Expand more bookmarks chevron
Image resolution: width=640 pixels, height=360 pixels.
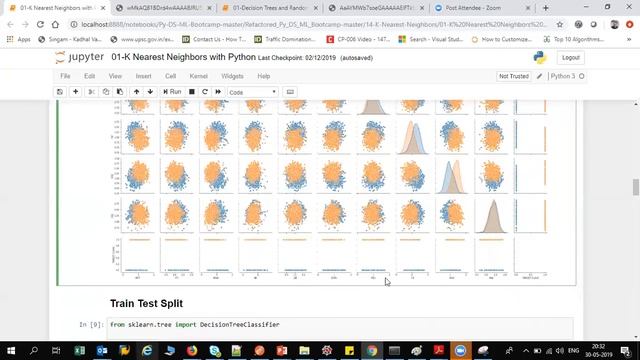(x=629, y=39)
